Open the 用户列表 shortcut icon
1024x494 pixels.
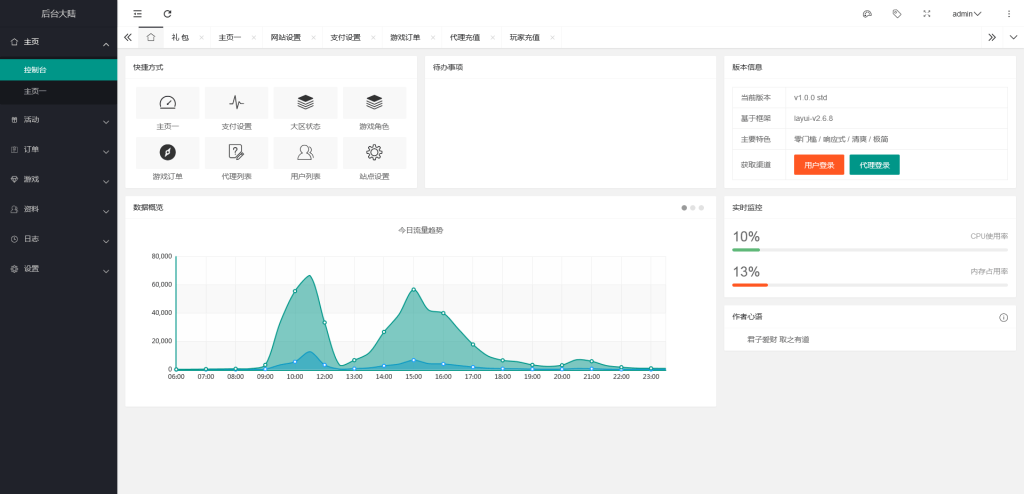[x=305, y=152]
